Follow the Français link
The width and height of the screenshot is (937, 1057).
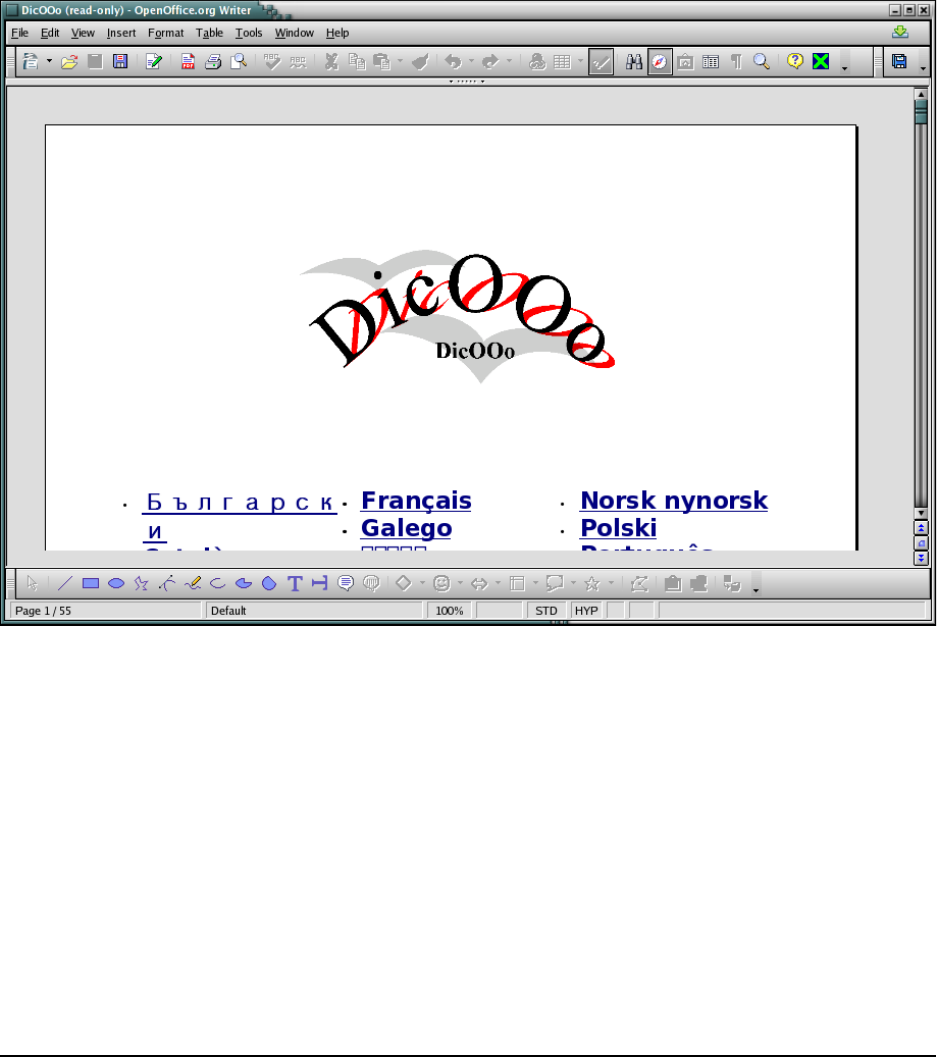click(x=416, y=501)
